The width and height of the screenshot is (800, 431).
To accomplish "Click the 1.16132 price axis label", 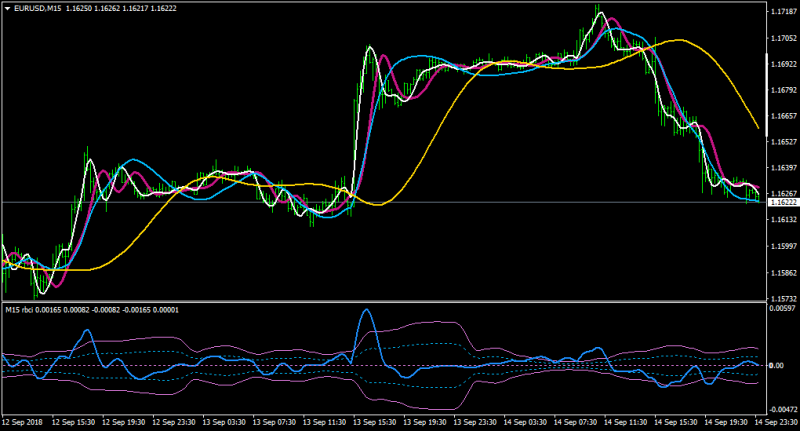I will (x=785, y=220).
